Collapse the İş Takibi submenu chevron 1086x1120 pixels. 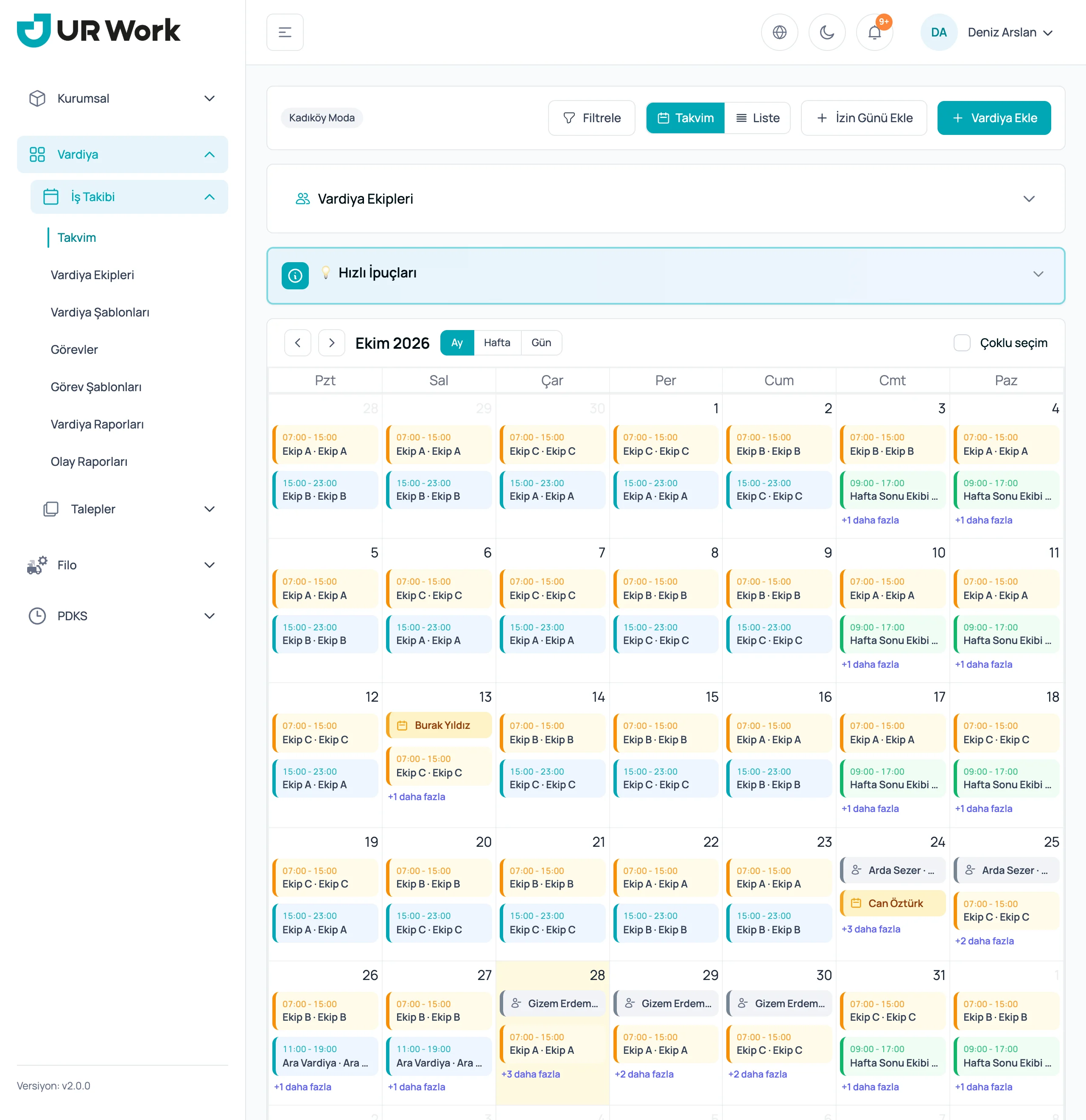(210, 196)
